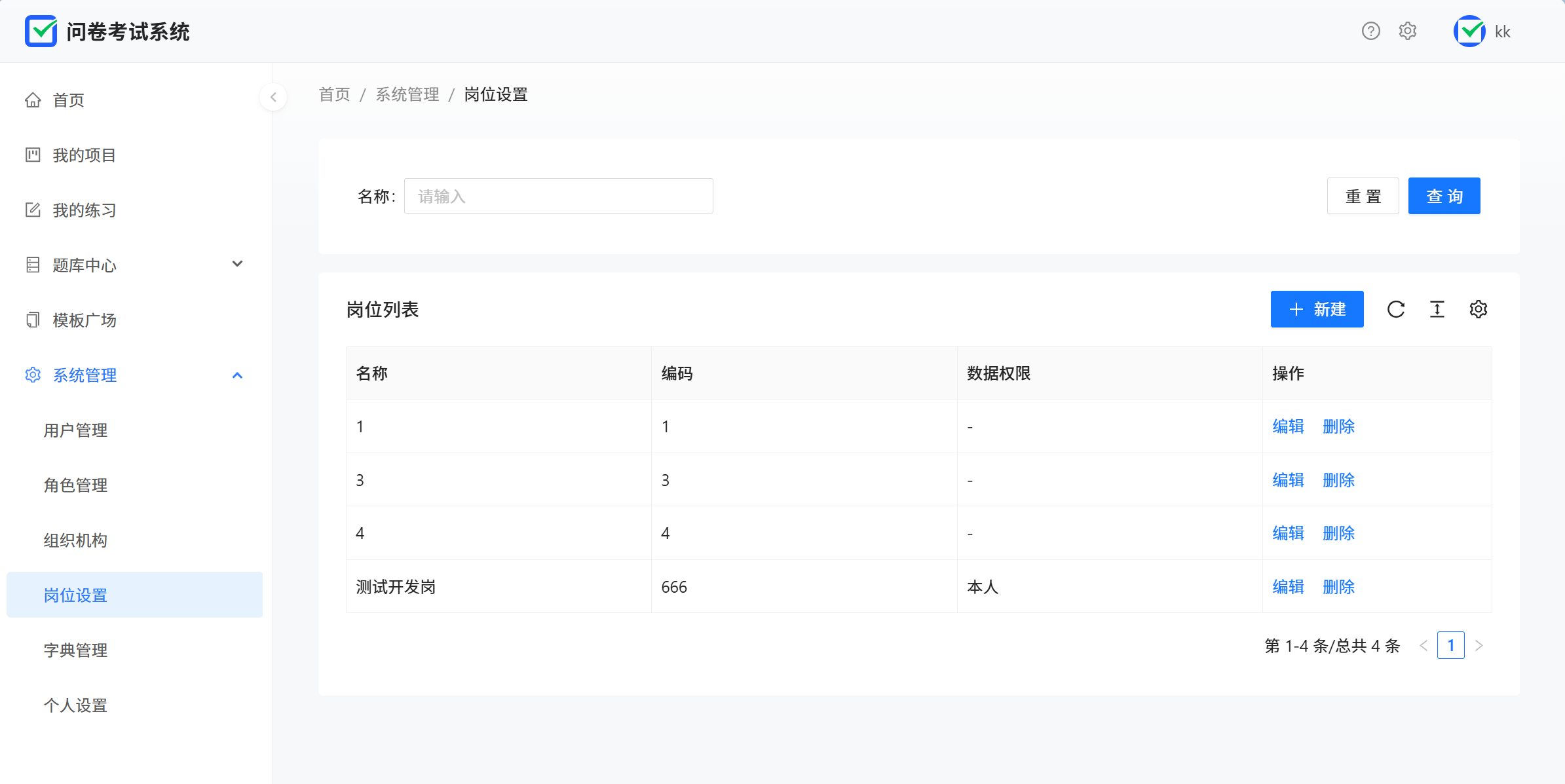Open settings gear icon in header
The height and width of the screenshot is (784, 1565).
click(1408, 31)
